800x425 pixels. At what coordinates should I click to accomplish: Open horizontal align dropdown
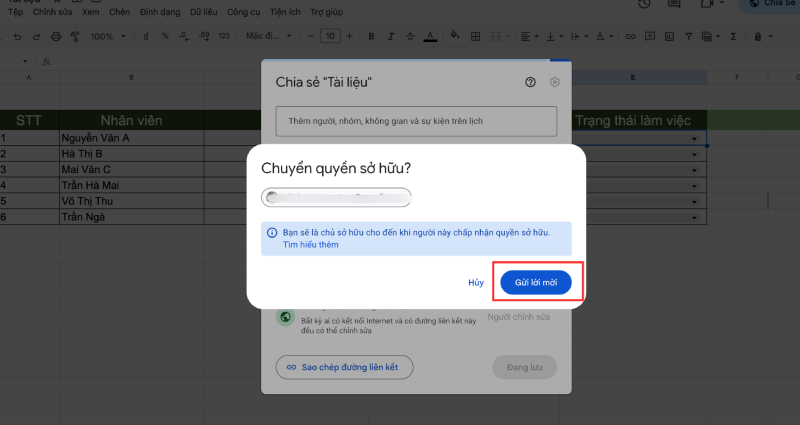pyautogui.click(x=528, y=36)
